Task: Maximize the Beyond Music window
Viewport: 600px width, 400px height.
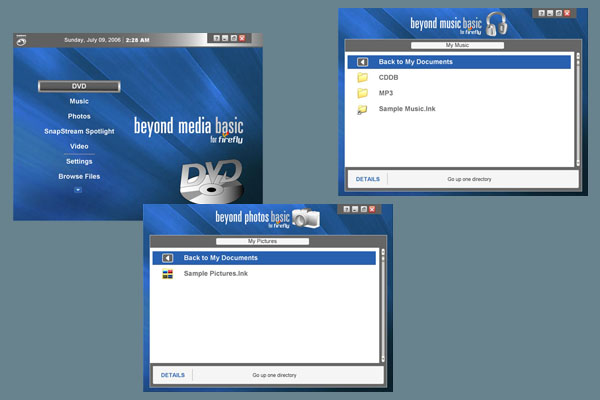Action: point(558,13)
